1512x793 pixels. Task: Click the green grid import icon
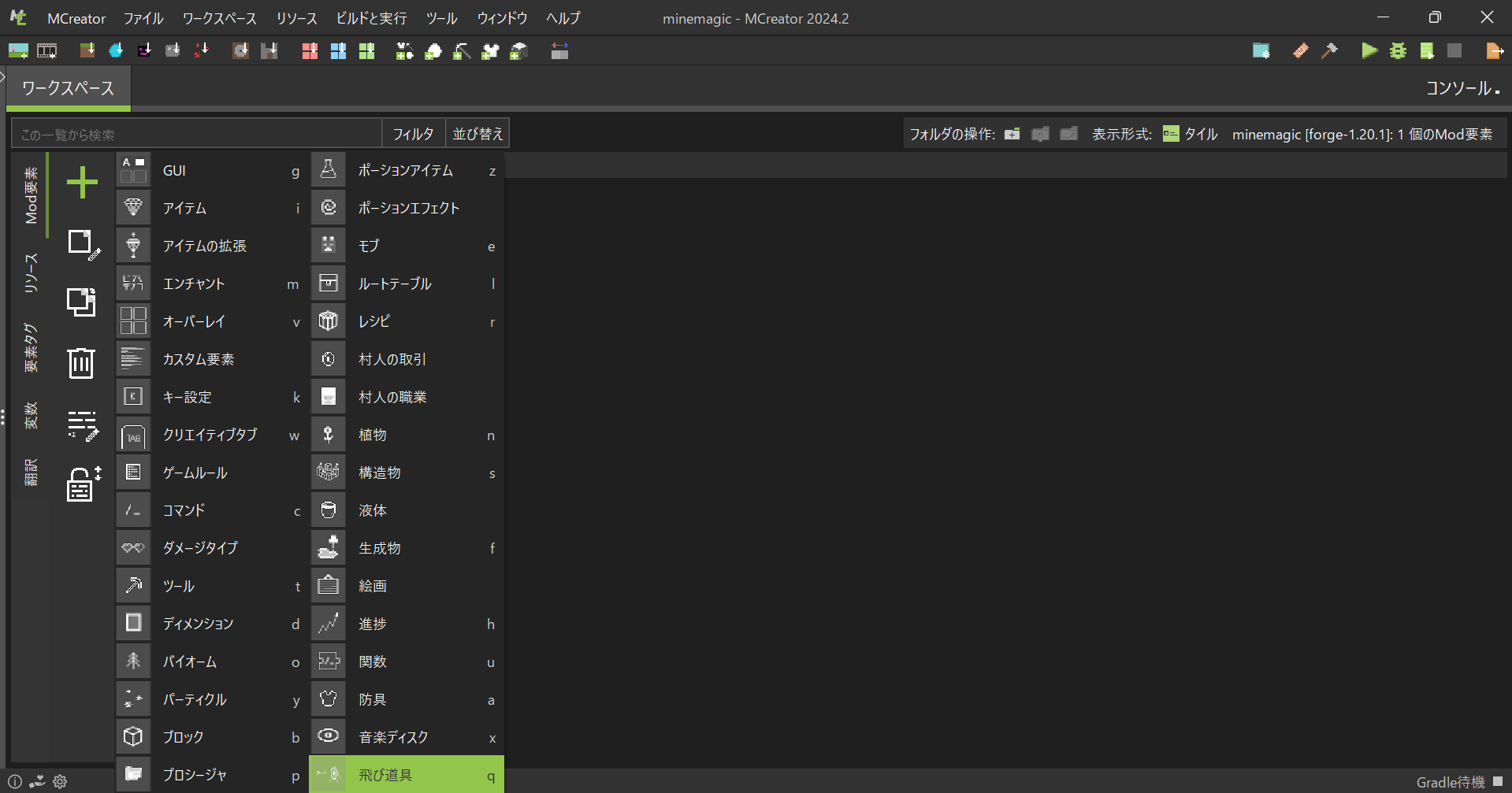[x=366, y=51]
